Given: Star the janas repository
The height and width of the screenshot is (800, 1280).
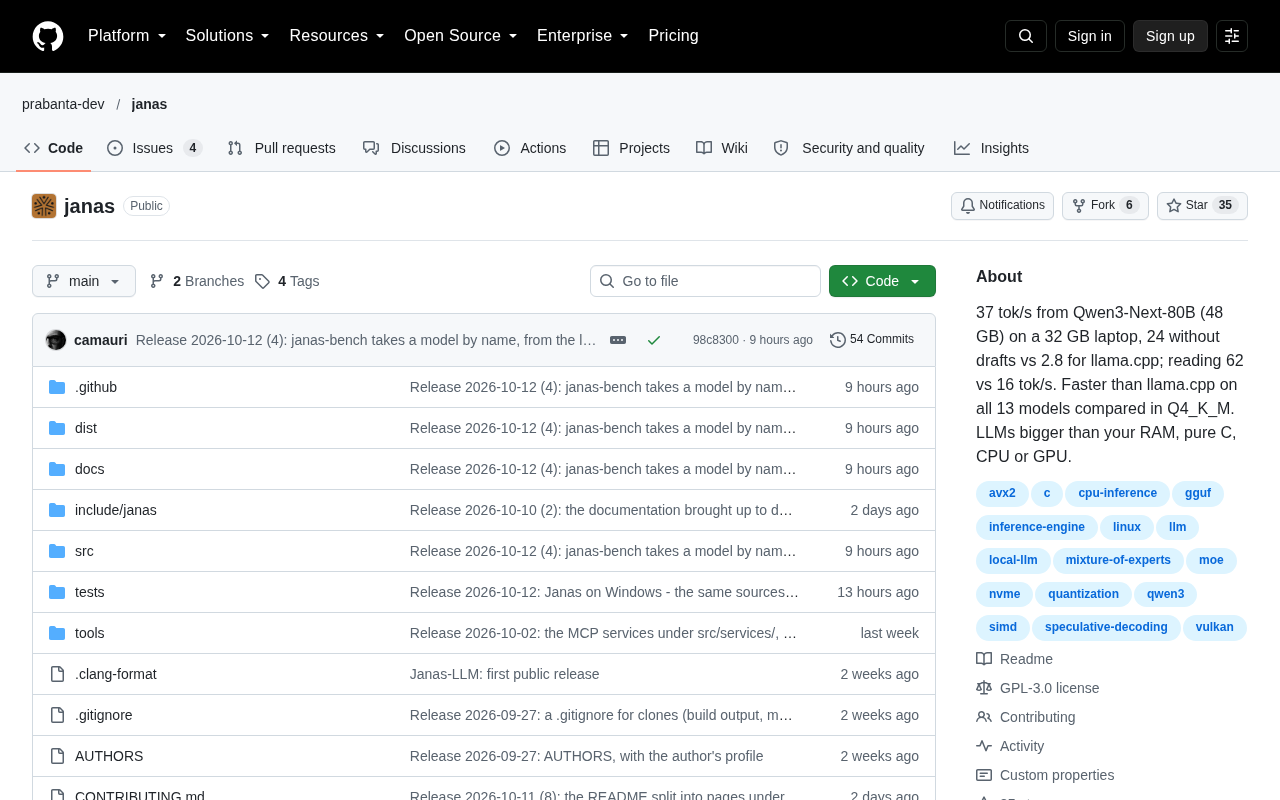Looking at the screenshot, I should (x=1202, y=206).
